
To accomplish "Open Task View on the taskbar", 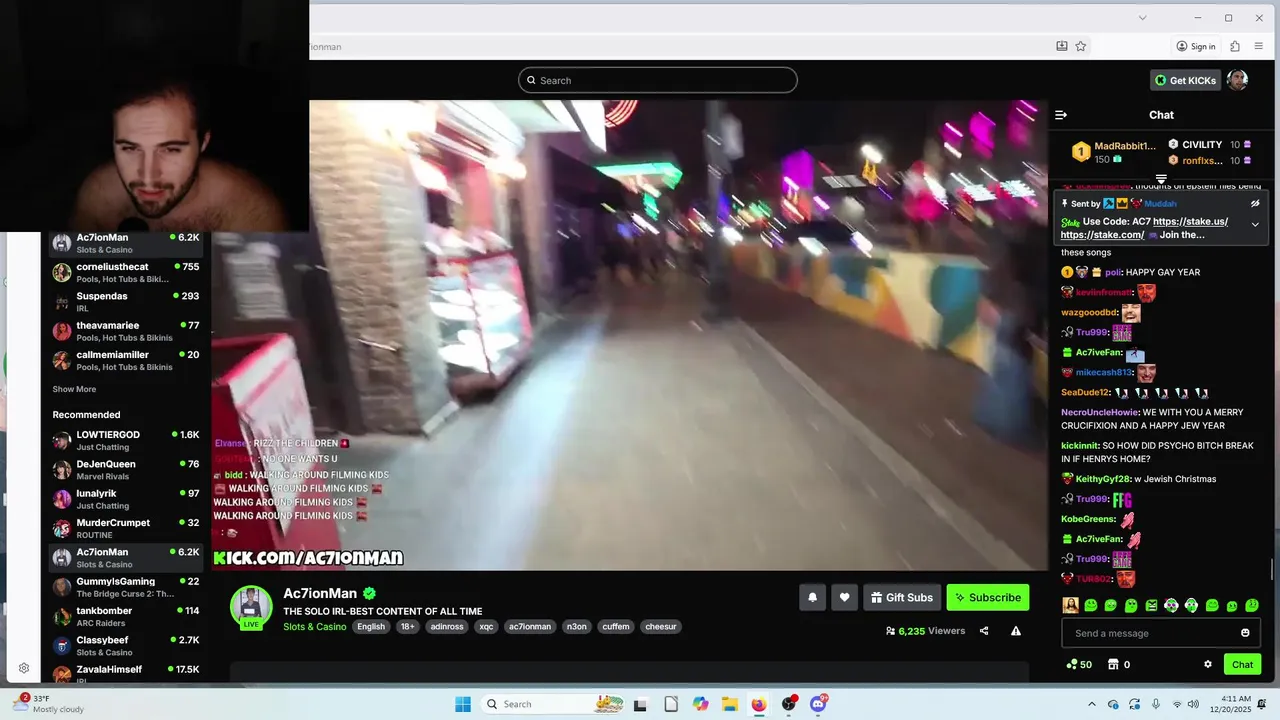I will coord(640,704).
